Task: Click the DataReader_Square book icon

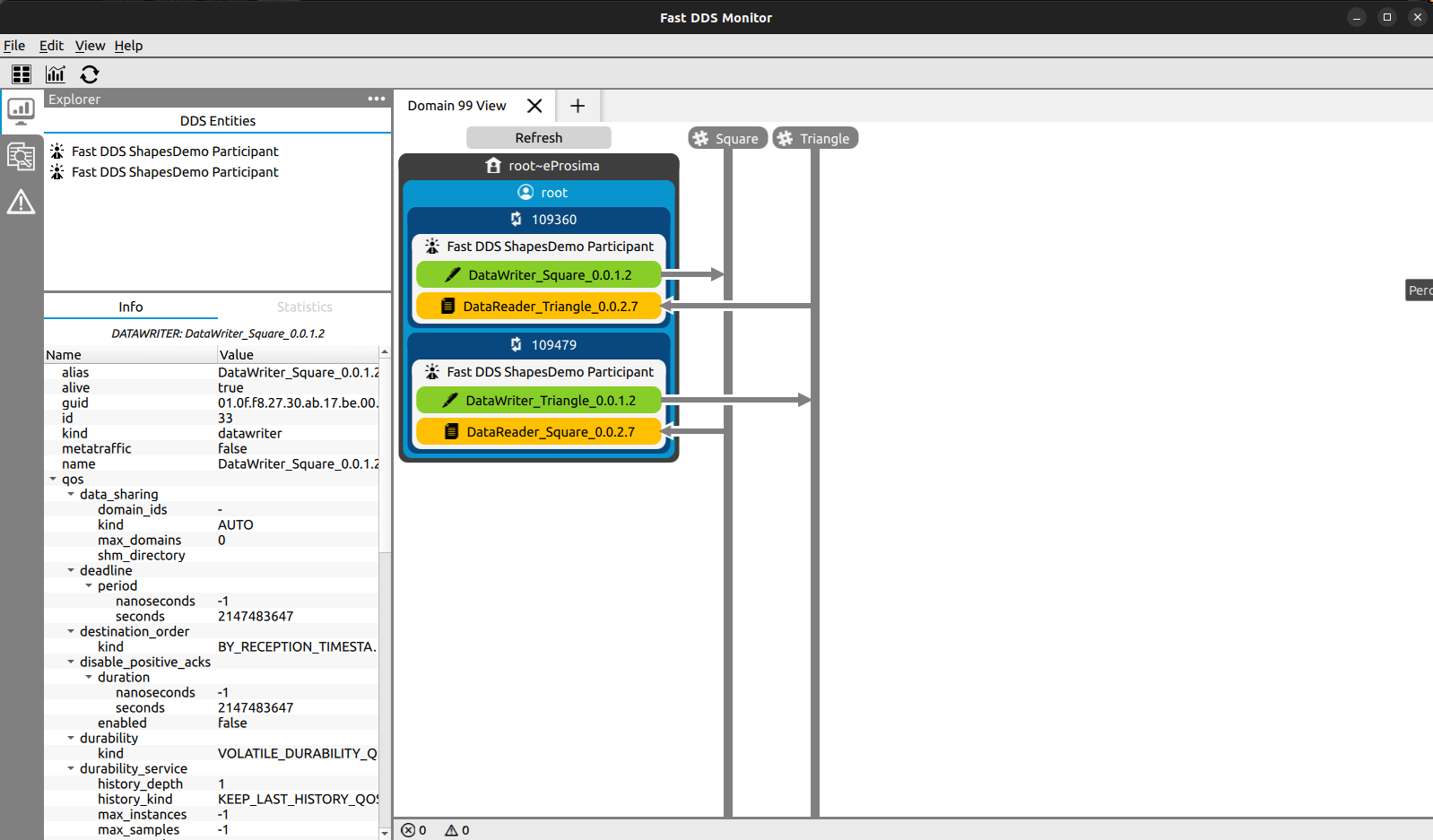Action: tap(452, 431)
